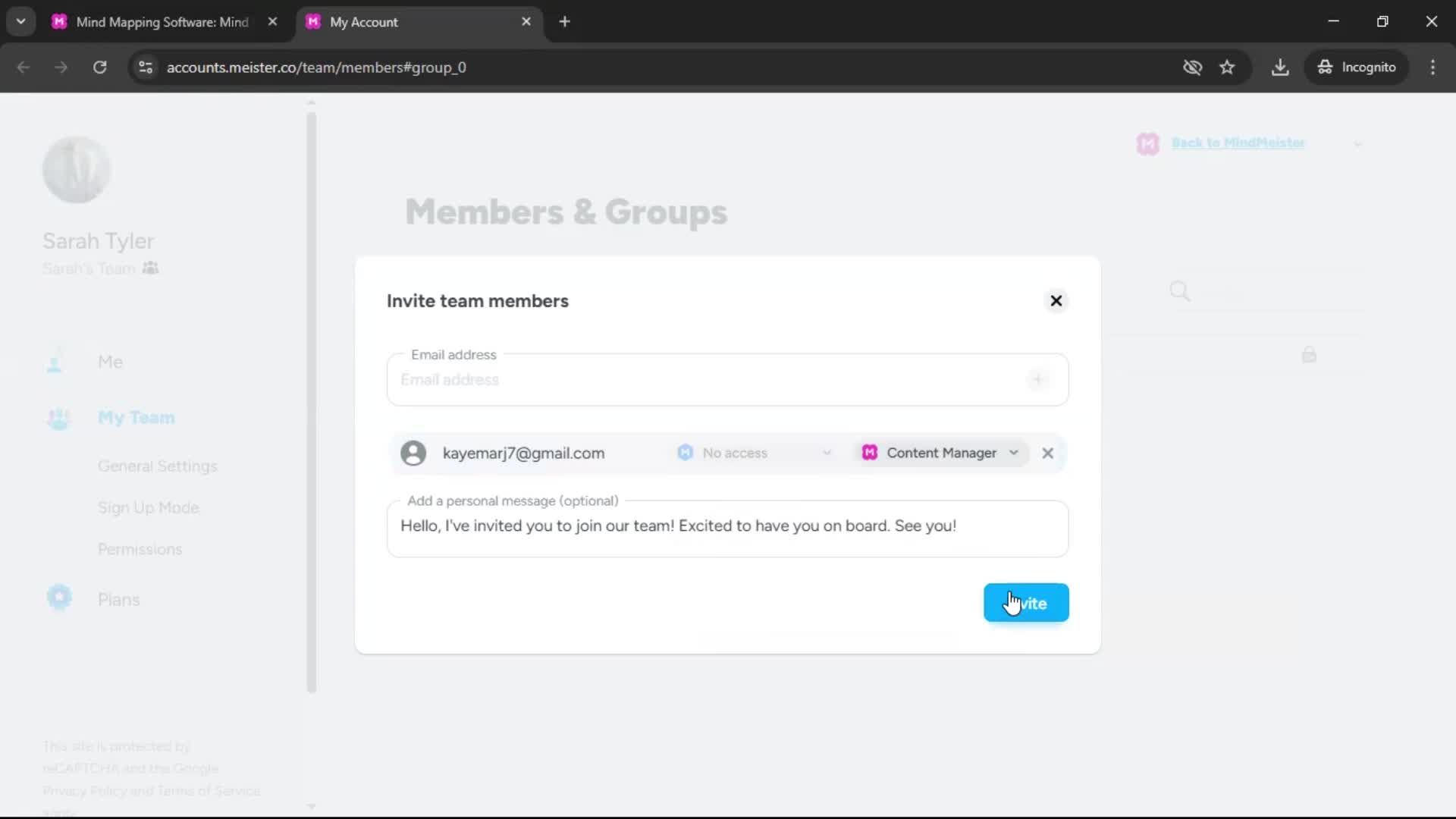Click the Members & Groups heading
1456x819 pixels.
(x=566, y=212)
